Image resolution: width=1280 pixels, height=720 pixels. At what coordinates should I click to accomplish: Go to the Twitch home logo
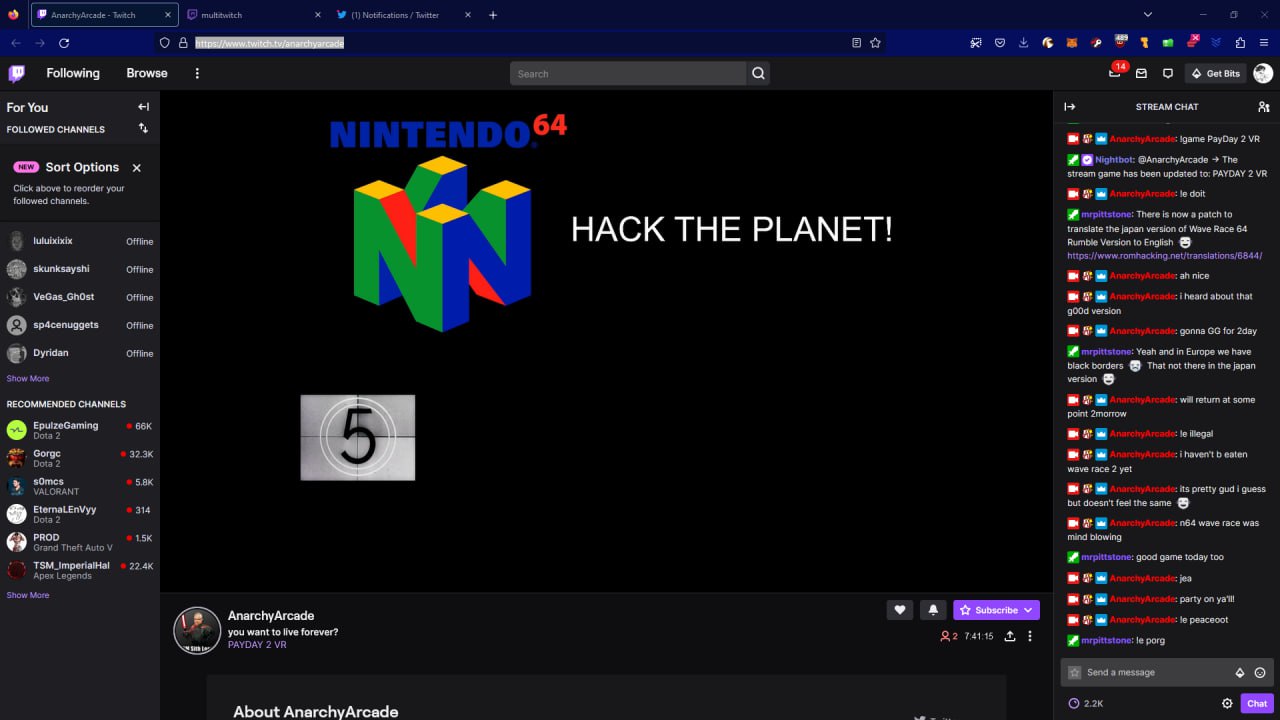16,73
